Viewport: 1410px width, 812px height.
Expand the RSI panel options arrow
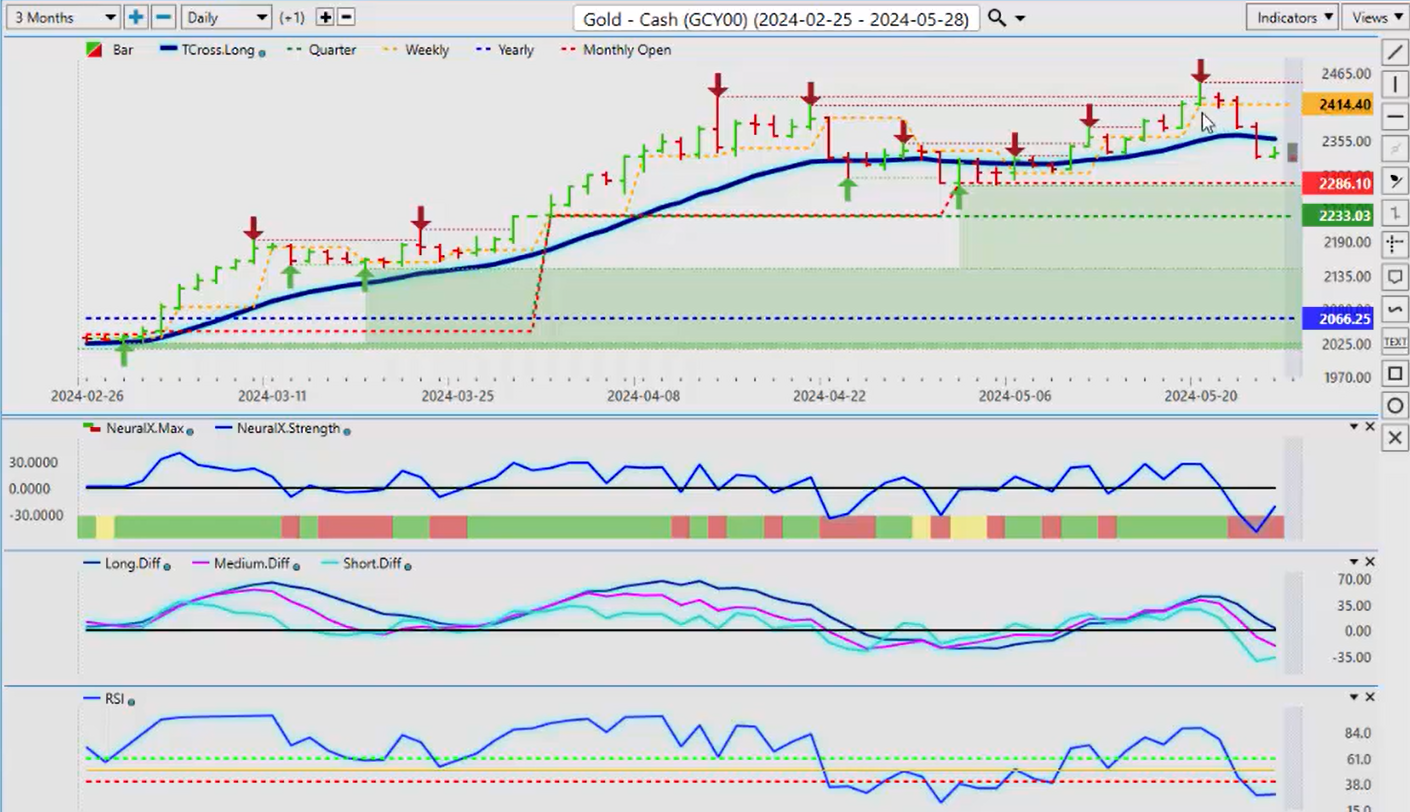click(1355, 697)
